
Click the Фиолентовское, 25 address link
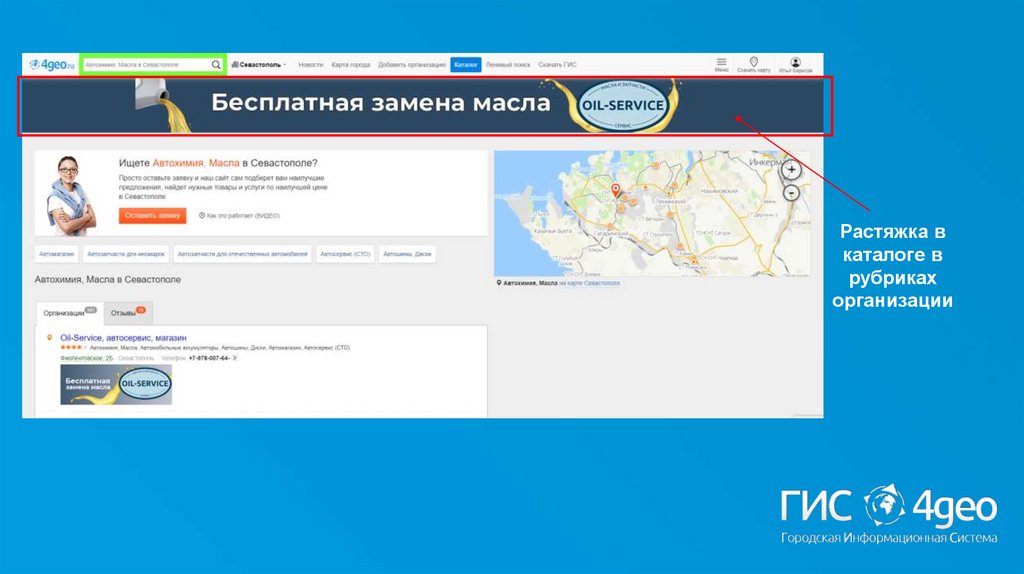[x=86, y=358]
